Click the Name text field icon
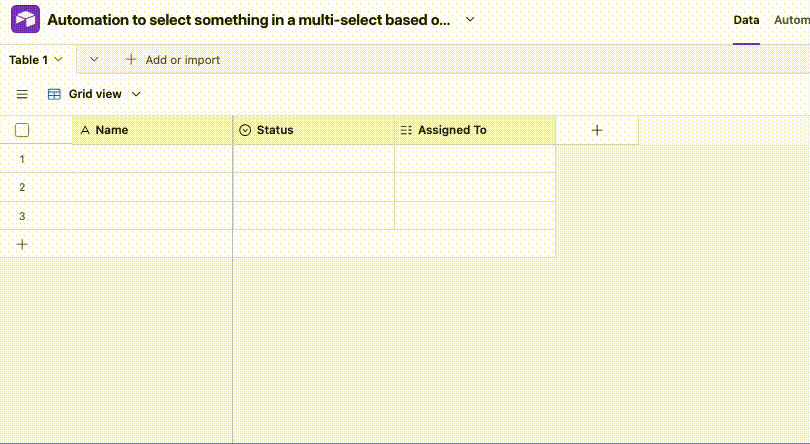The height and width of the screenshot is (444, 810). (x=85, y=130)
